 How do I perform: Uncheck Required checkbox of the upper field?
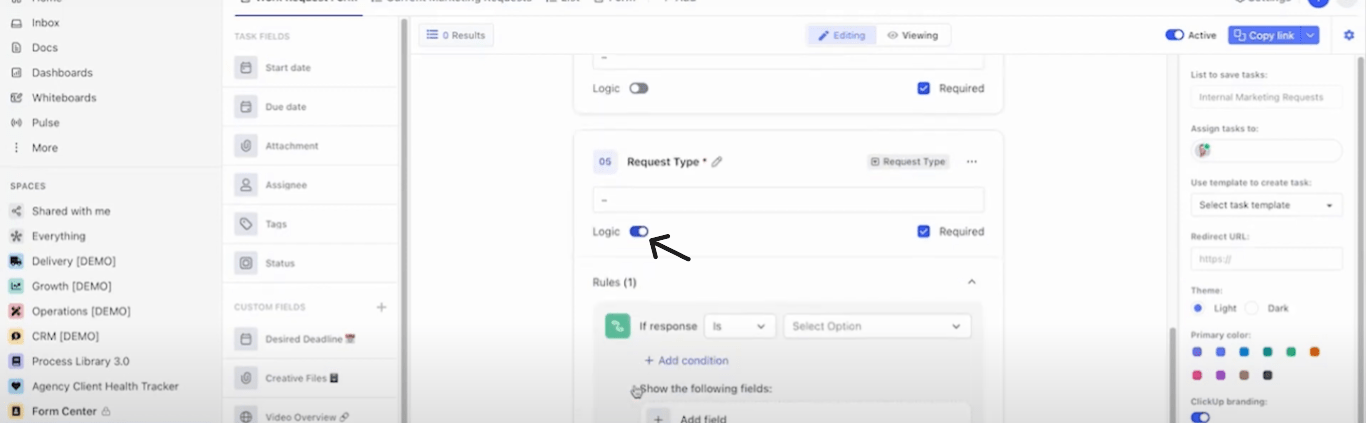(x=924, y=88)
